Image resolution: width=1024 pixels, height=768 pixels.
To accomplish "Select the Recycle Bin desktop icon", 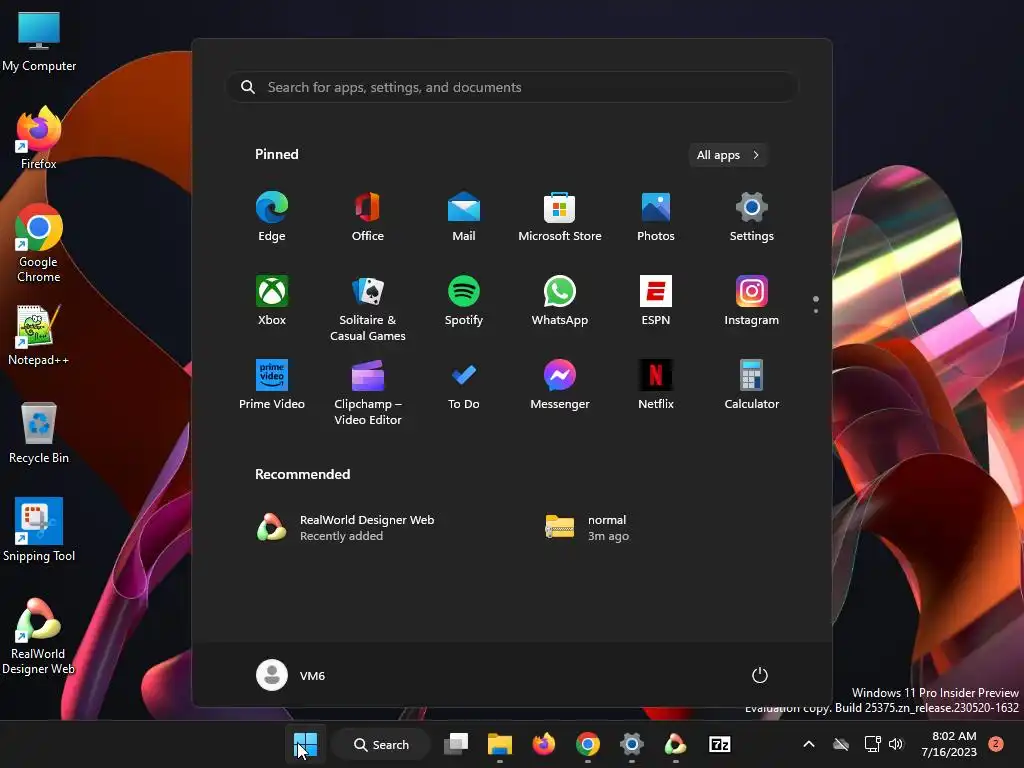I will [39, 433].
